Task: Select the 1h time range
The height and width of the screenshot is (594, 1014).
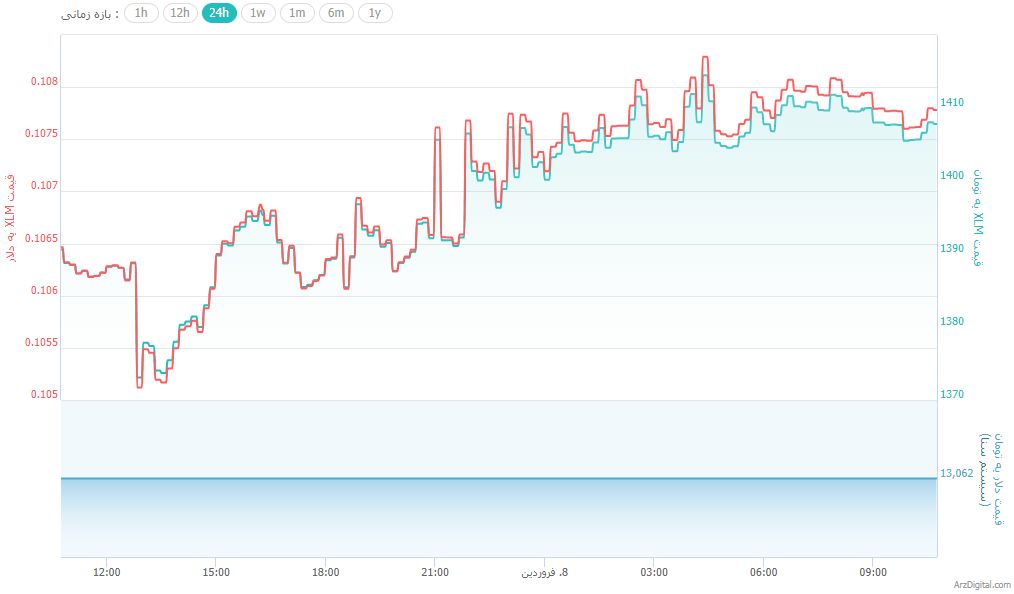Action: click(x=141, y=13)
